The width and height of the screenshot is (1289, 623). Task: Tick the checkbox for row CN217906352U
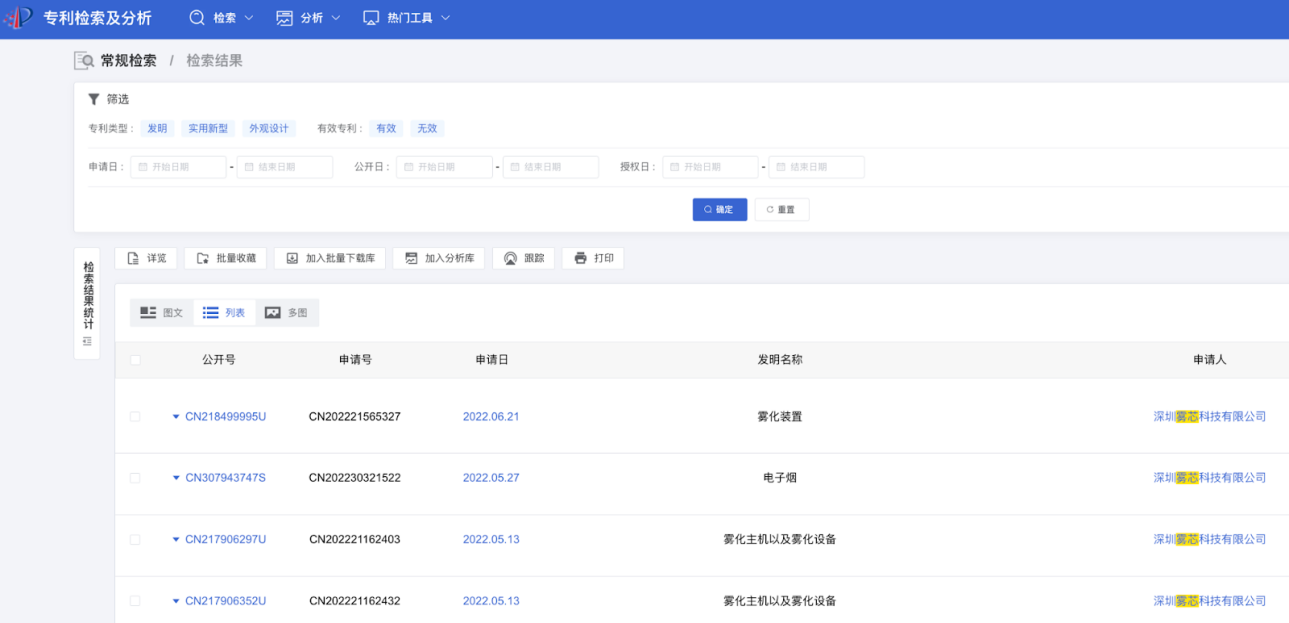point(135,601)
